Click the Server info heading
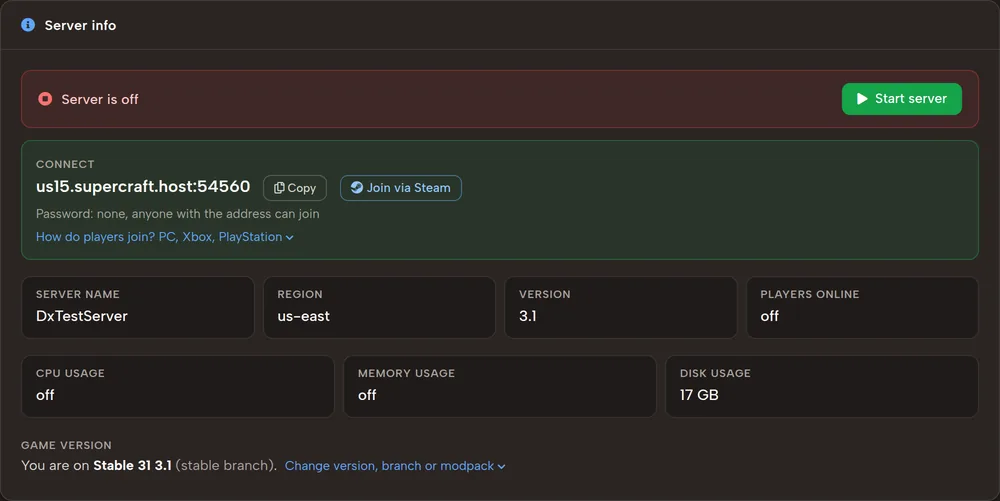Screen dimensions: 1000x501 pos(80,25)
